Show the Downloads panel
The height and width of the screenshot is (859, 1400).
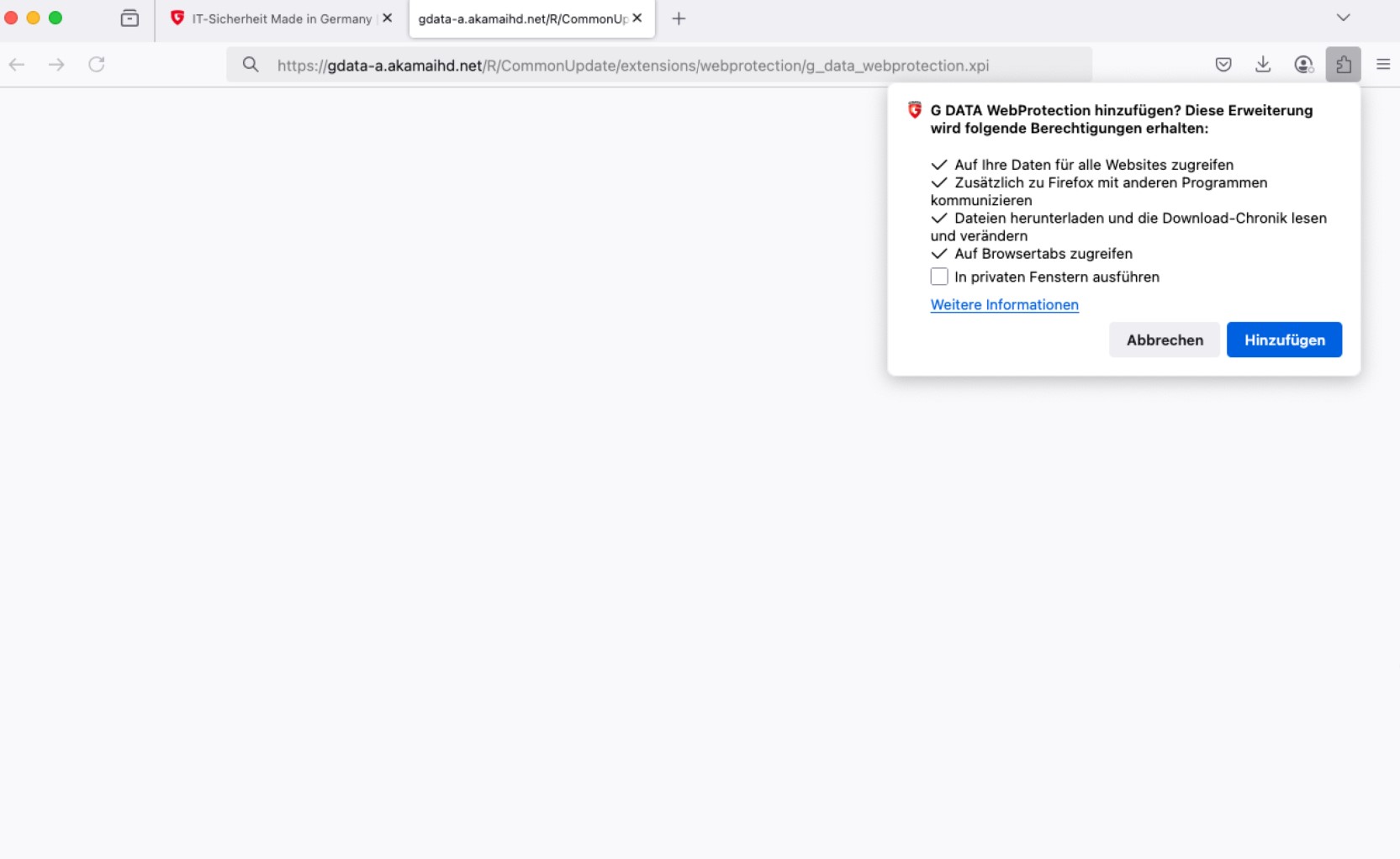click(1263, 65)
